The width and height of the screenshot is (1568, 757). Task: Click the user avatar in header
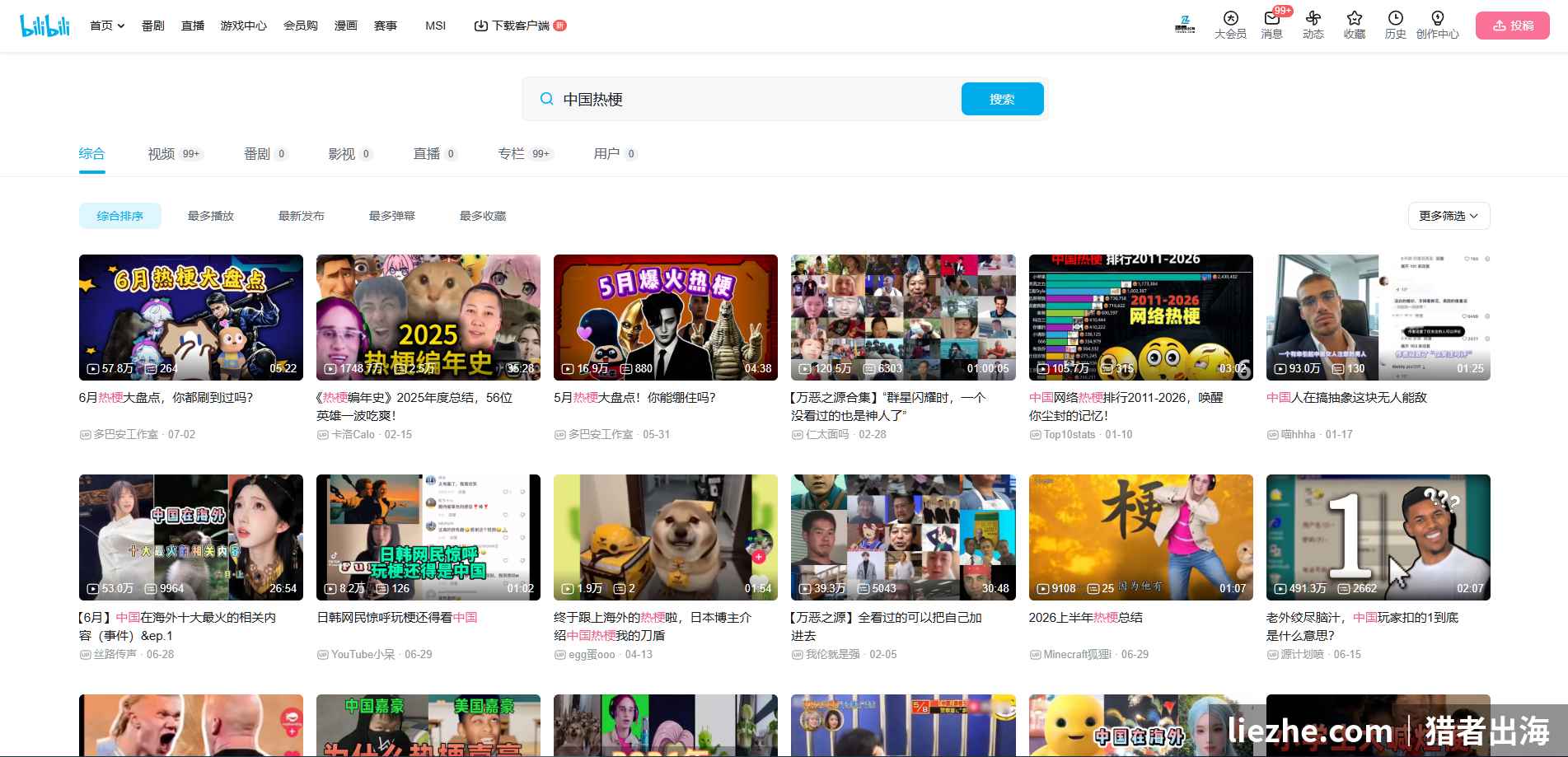click(x=1185, y=25)
